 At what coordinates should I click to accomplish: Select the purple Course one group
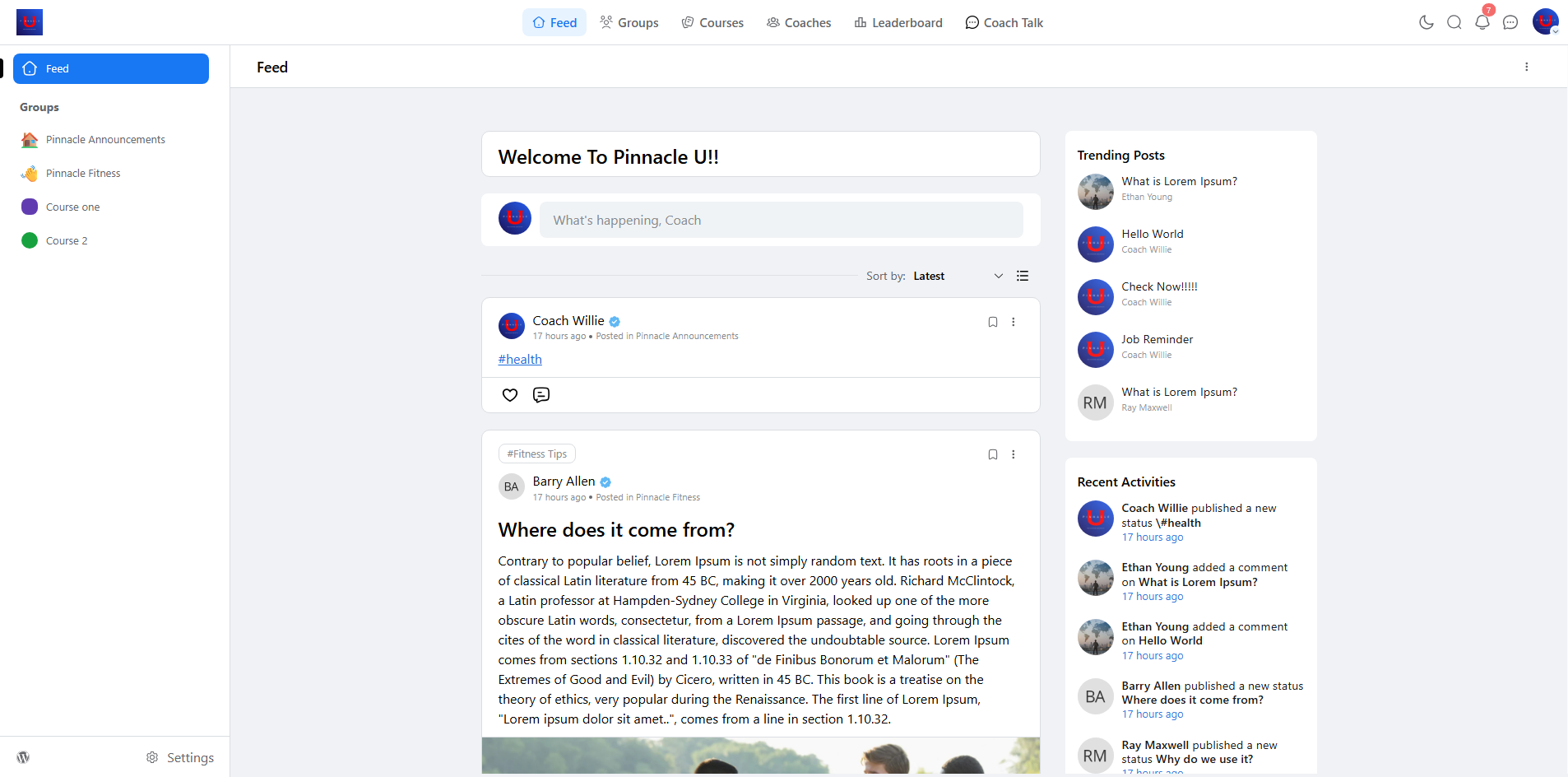pyautogui.click(x=72, y=207)
